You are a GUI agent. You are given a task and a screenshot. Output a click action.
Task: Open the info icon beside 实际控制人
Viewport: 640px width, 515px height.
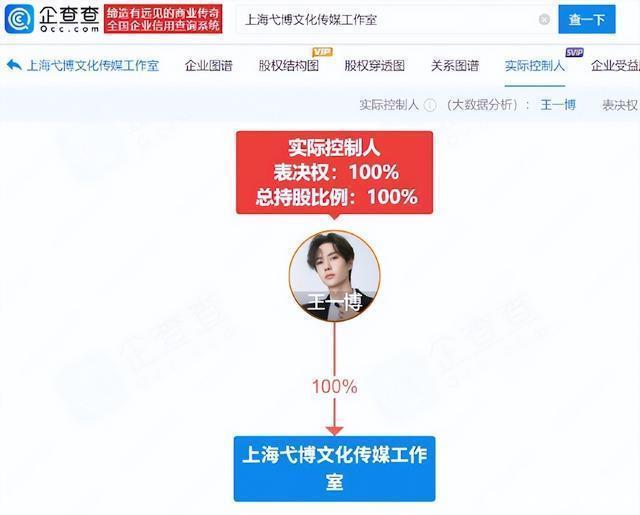[430, 105]
